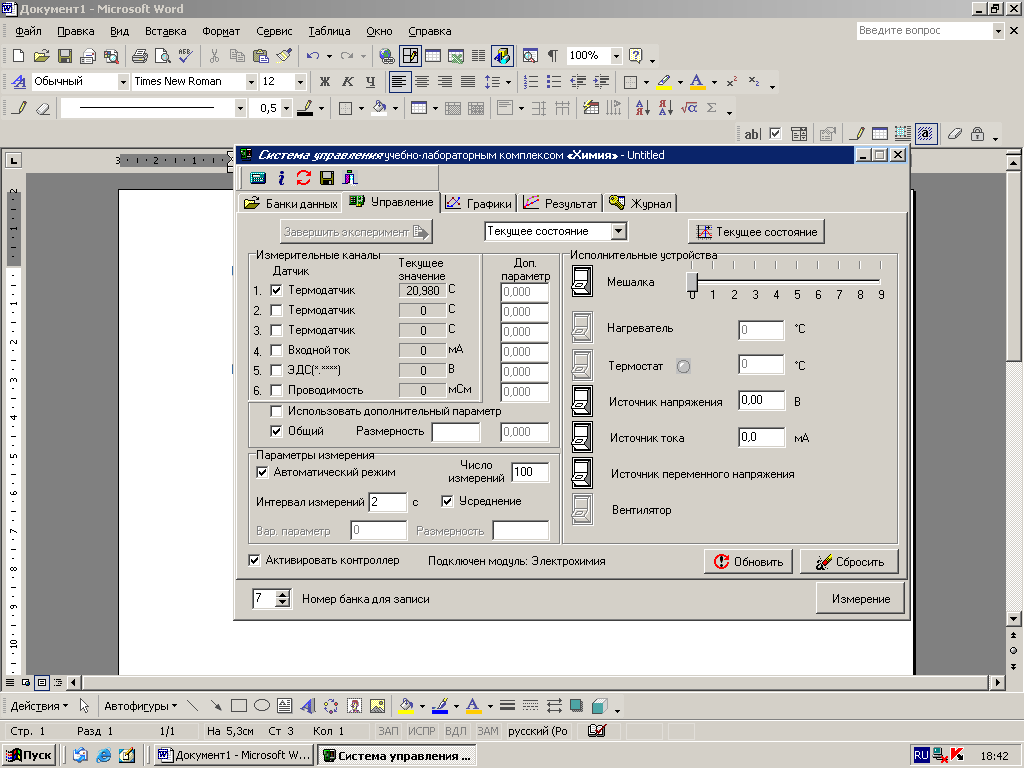Check the channel 3 Термодатчик checkbox

(x=276, y=330)
